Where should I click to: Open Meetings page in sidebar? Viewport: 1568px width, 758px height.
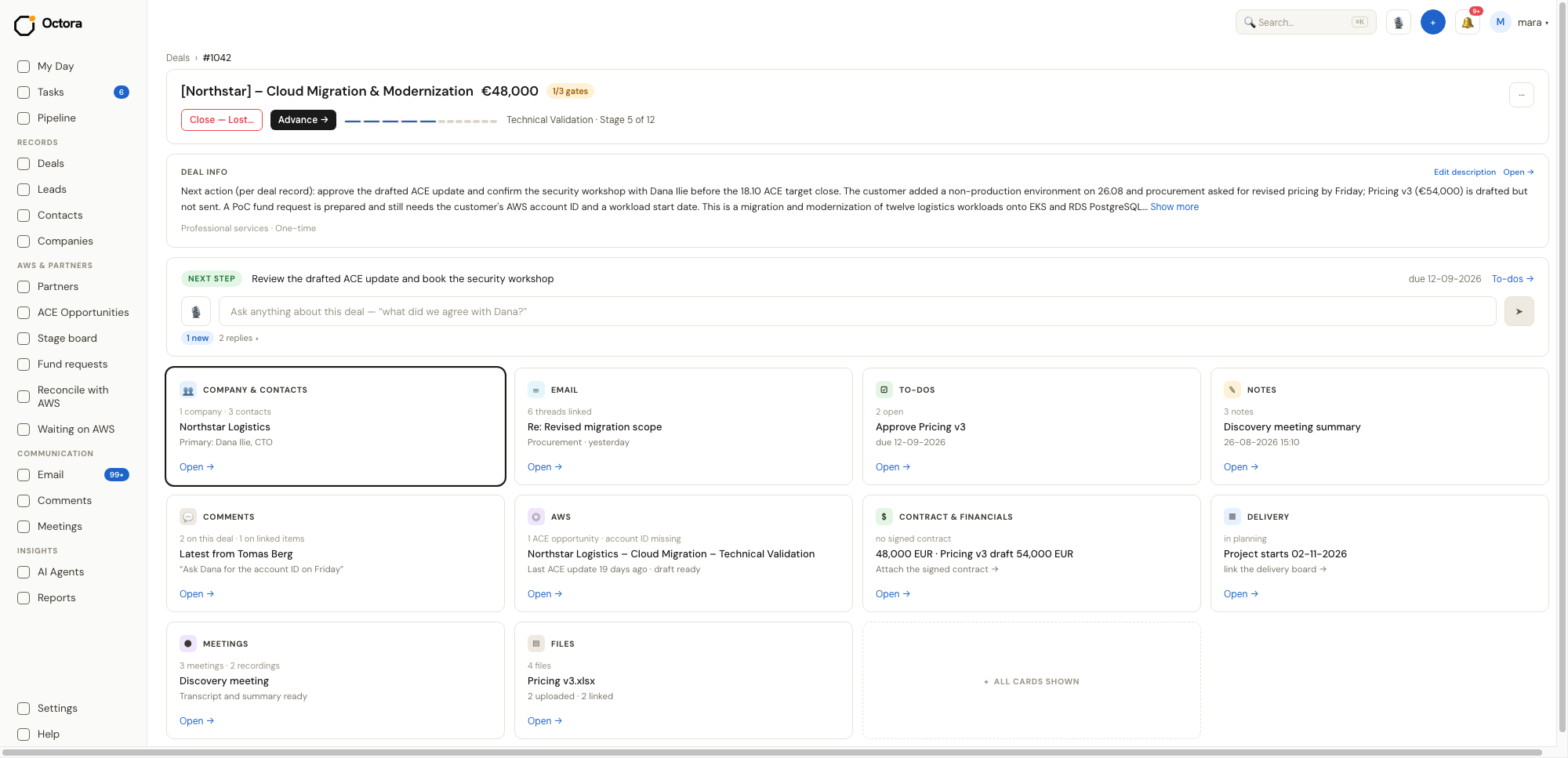pyautogui.click(x=73, y=527)
